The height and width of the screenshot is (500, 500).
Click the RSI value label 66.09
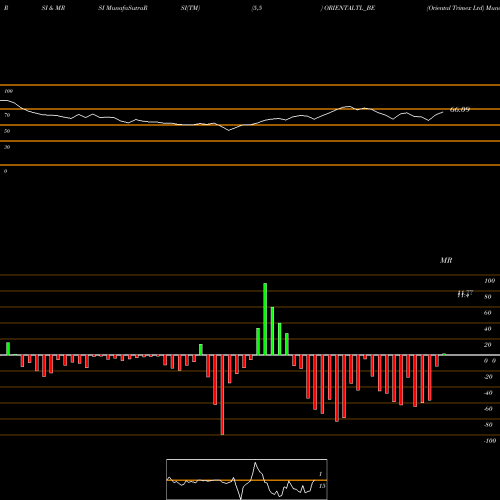pos(460,109)
